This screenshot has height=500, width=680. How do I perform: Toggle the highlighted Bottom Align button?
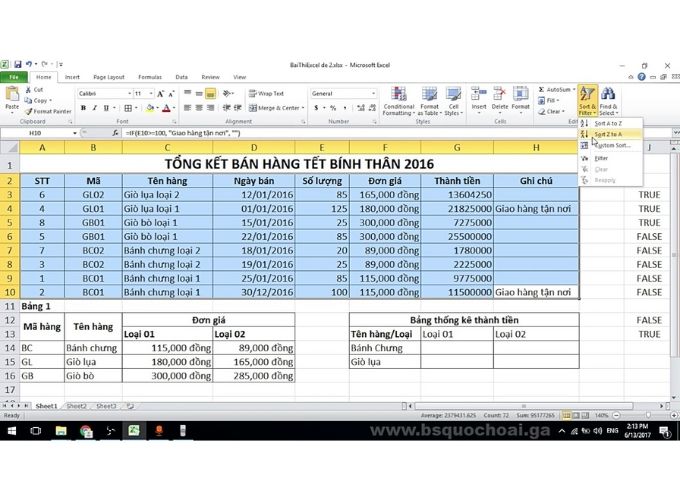click(210, 93)
